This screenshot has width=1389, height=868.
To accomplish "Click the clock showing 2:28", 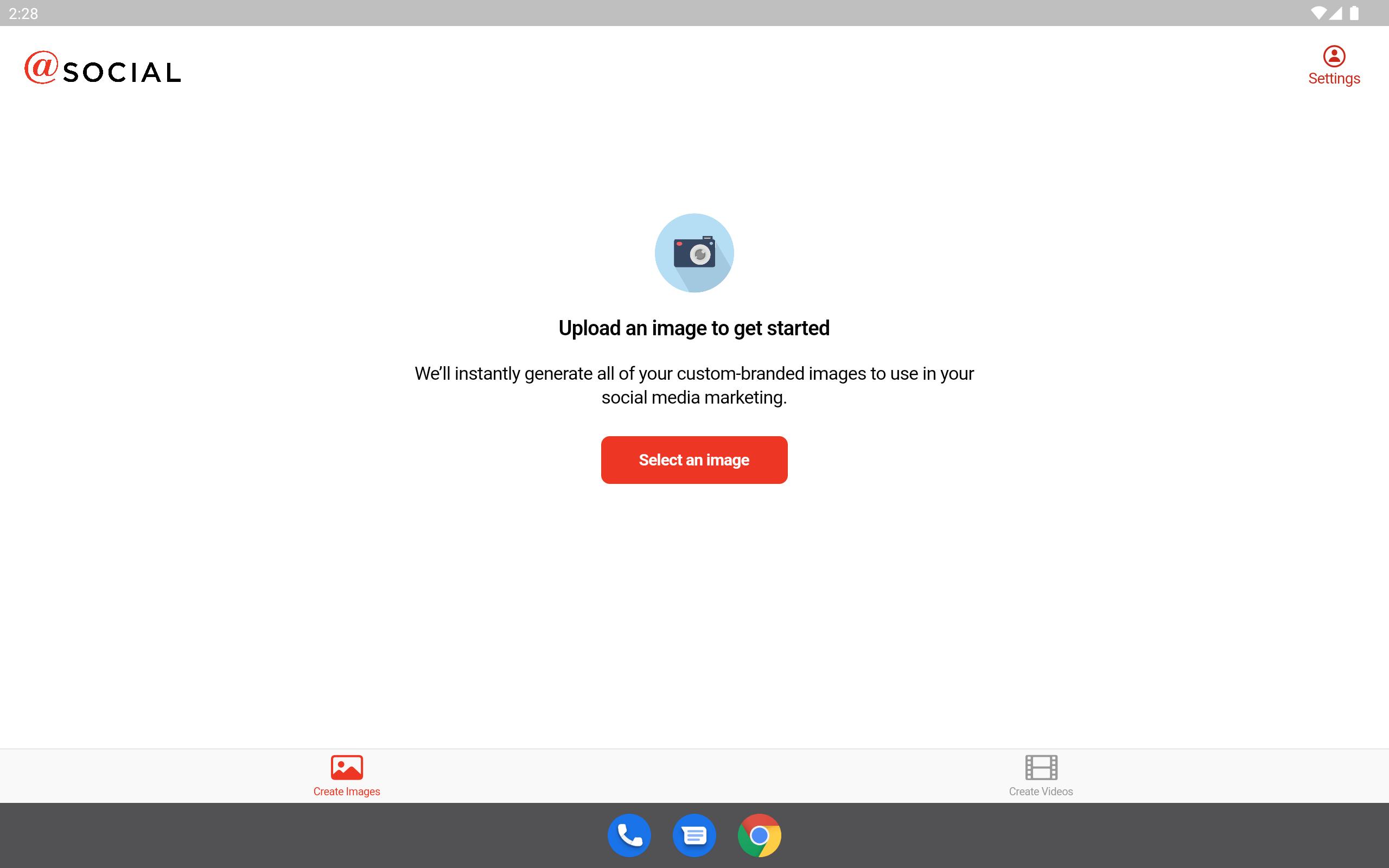I will pos(23,13).
